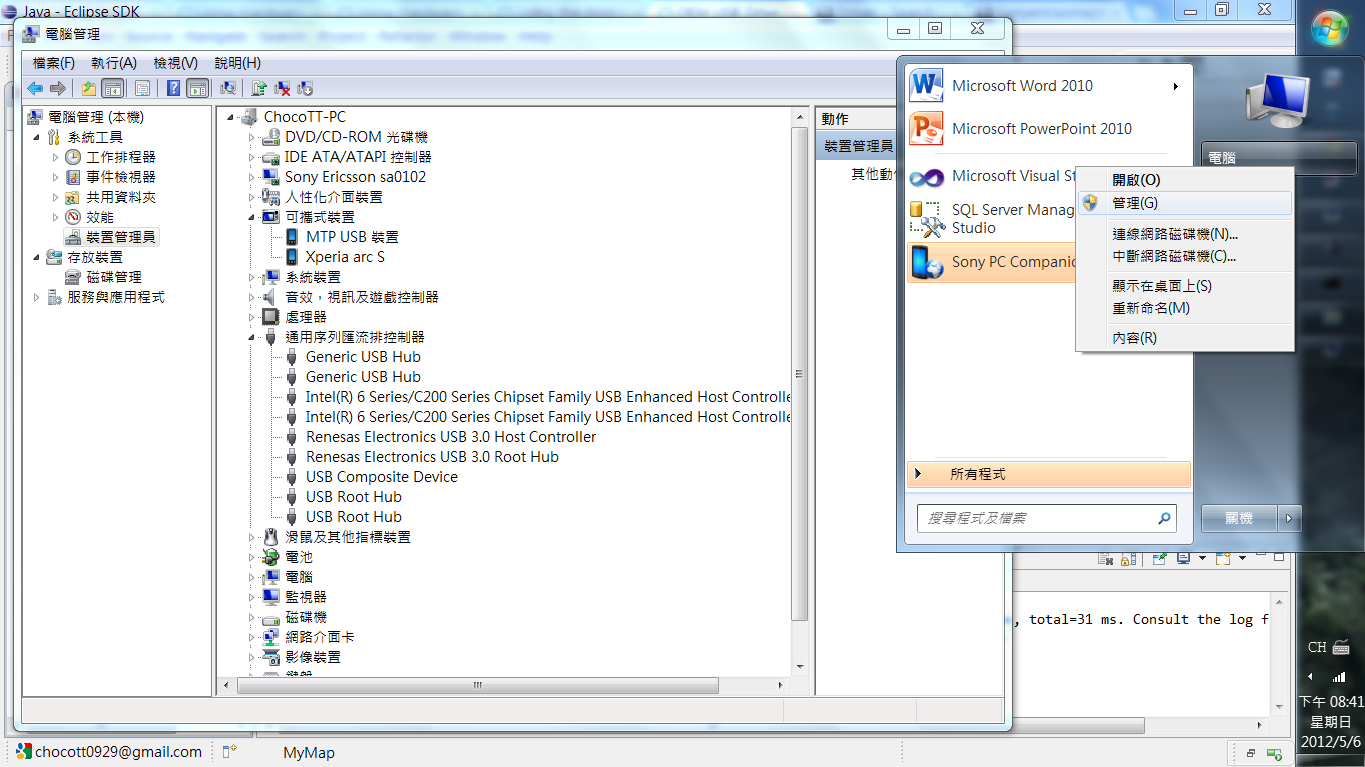
Task: Click the disable device down-arrow toolbar icon
Action: 305,88
